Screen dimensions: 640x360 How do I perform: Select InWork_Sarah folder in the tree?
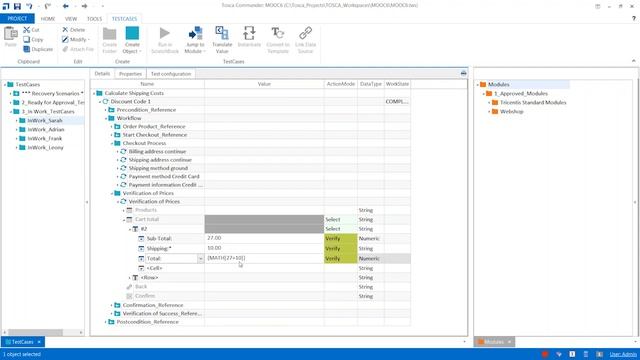point(45,120)
